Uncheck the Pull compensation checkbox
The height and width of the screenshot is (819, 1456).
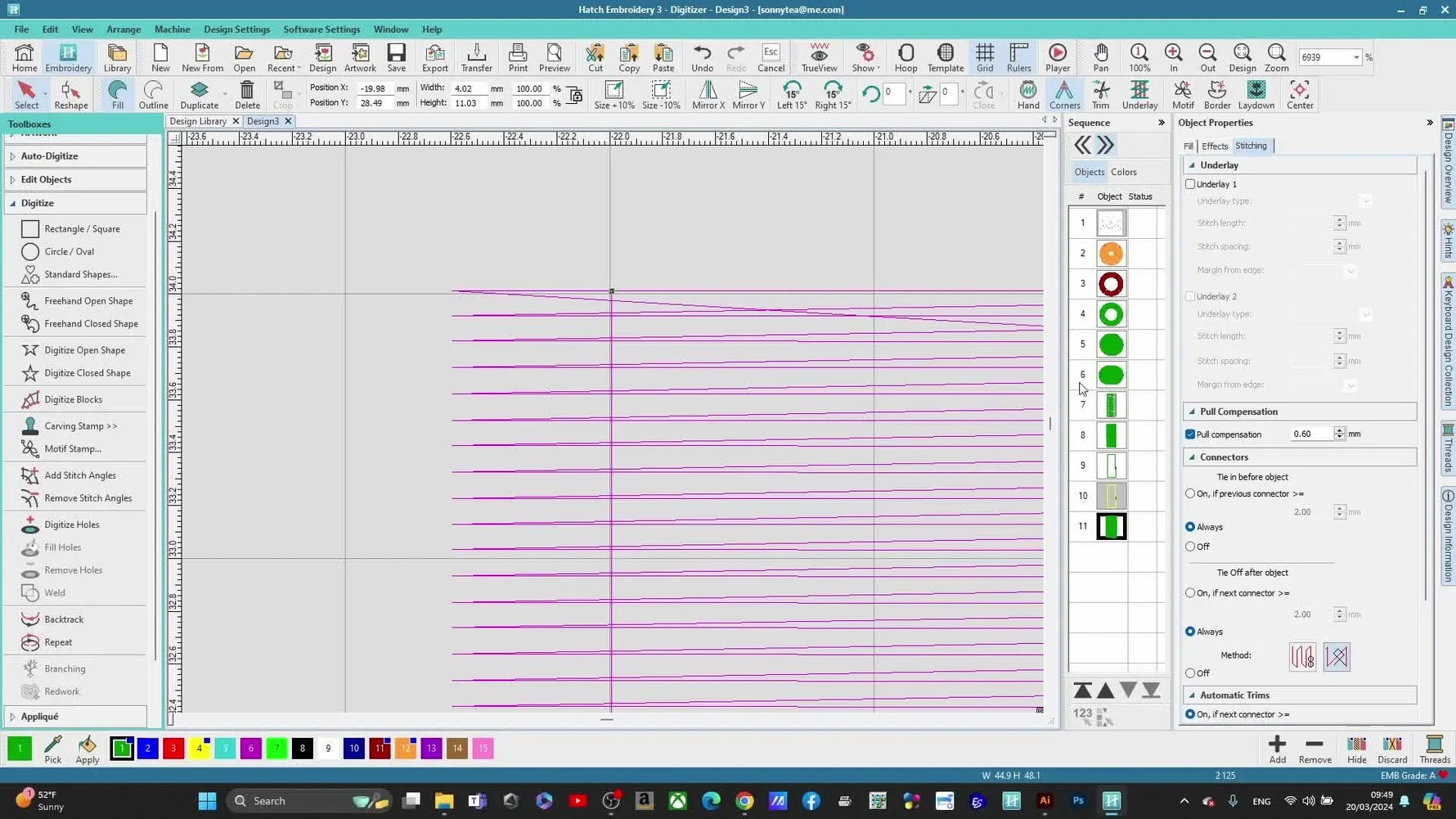point(1191,434)
